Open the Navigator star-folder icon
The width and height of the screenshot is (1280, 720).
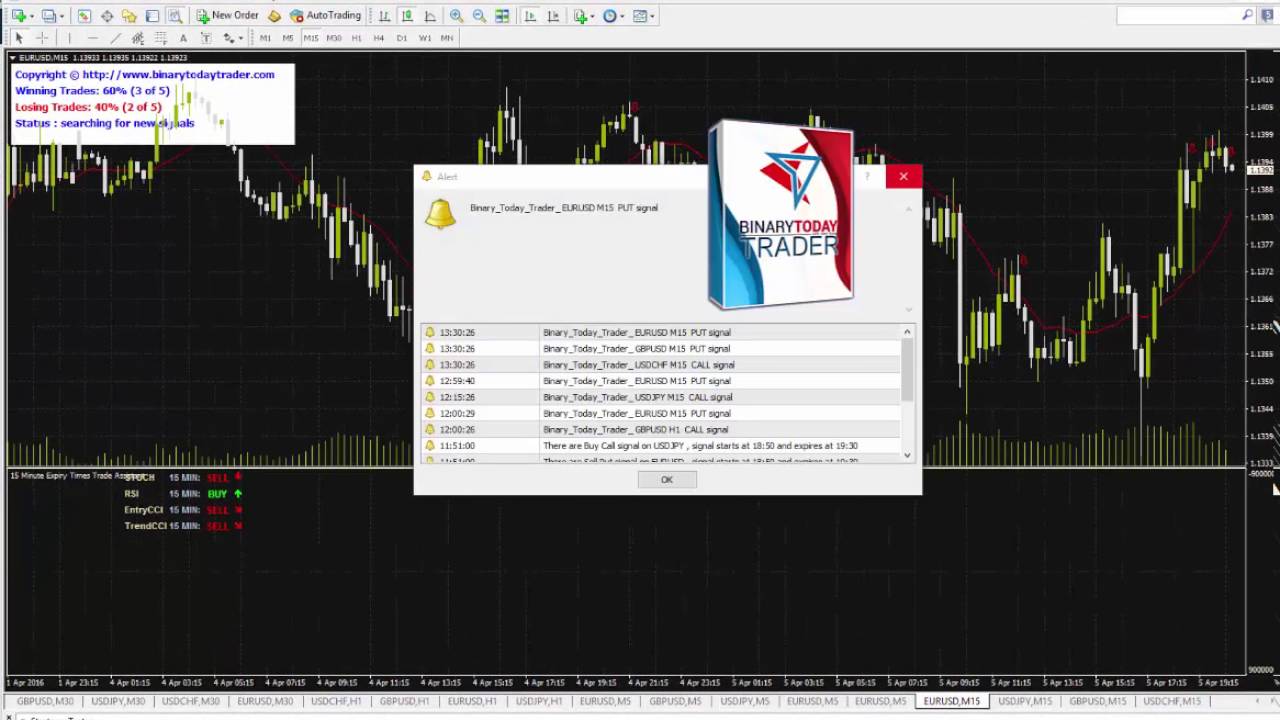pos(129,16)
